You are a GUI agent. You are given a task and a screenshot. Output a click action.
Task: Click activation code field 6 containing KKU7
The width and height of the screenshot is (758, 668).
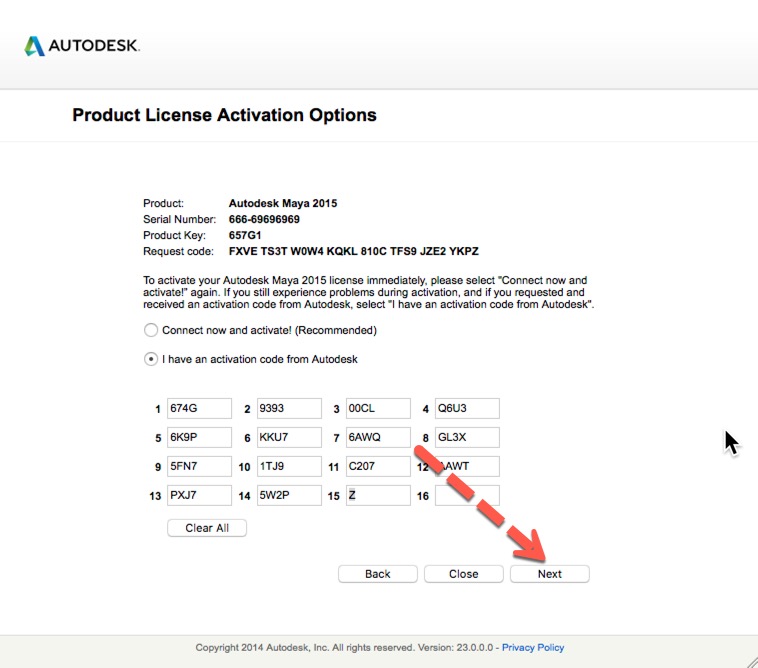tap(289, 437)
